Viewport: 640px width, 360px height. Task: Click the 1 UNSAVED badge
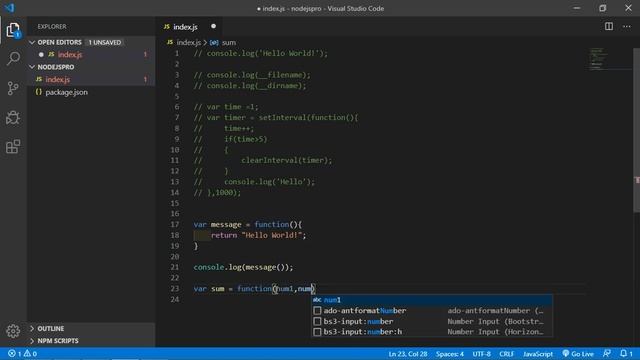pos(105,42)
